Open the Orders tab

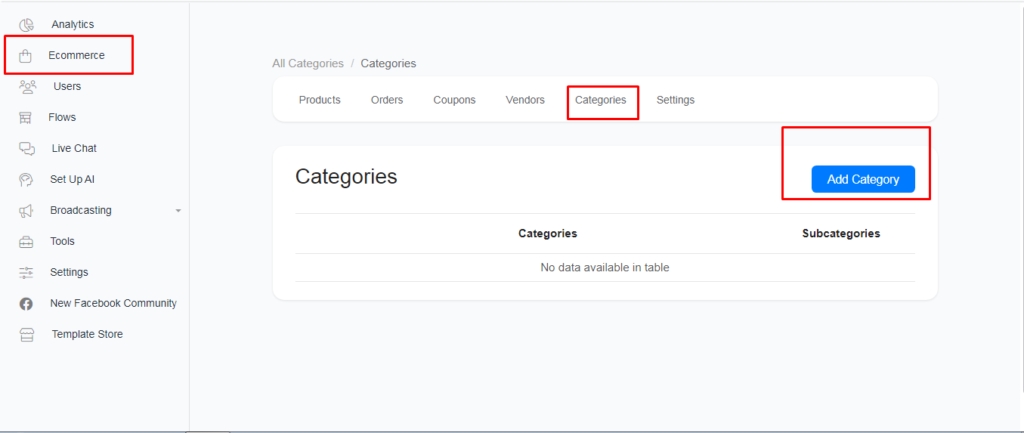387,100
